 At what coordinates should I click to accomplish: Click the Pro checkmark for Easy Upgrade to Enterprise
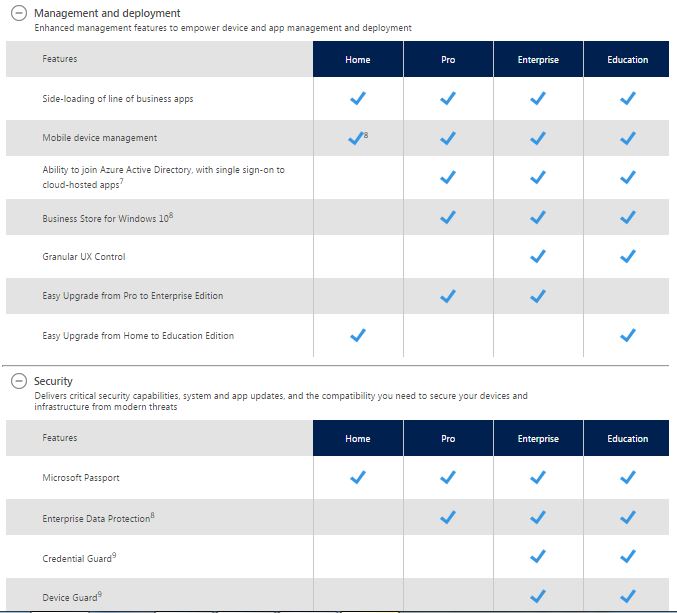coord(448,296)
